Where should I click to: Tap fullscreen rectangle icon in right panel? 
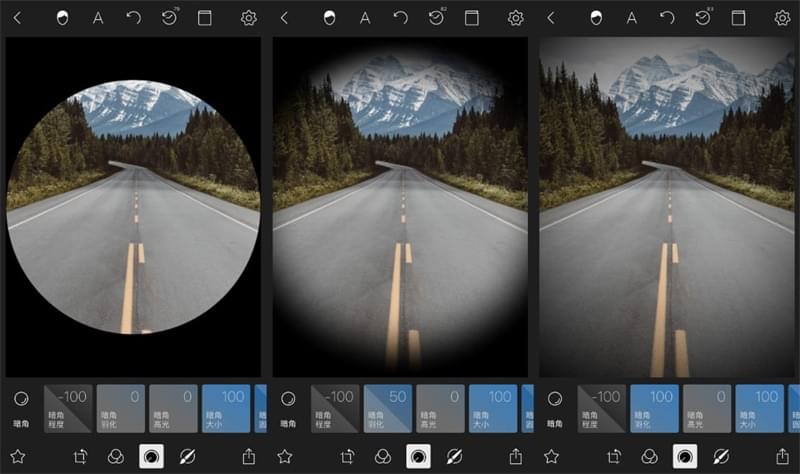738,18
